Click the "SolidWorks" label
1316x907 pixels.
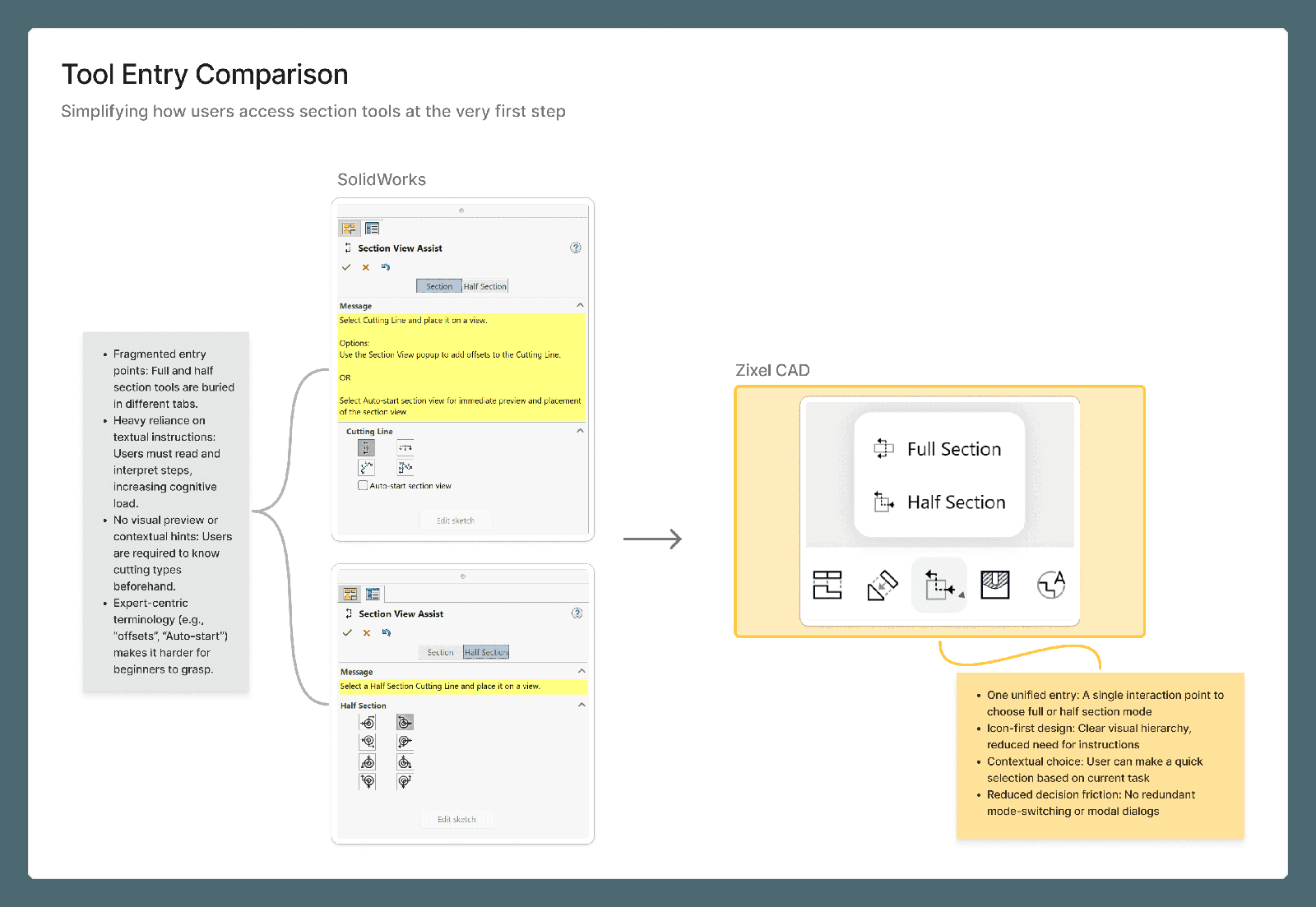coord(382,179)
